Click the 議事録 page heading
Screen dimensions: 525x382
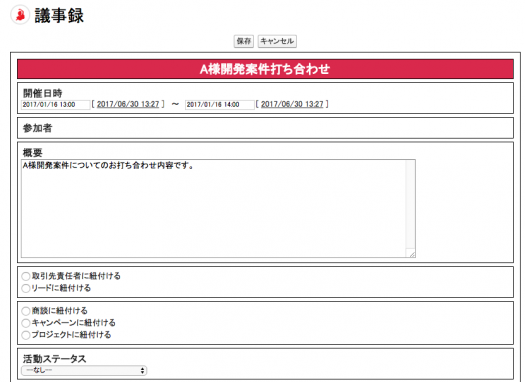pos(59,15)
